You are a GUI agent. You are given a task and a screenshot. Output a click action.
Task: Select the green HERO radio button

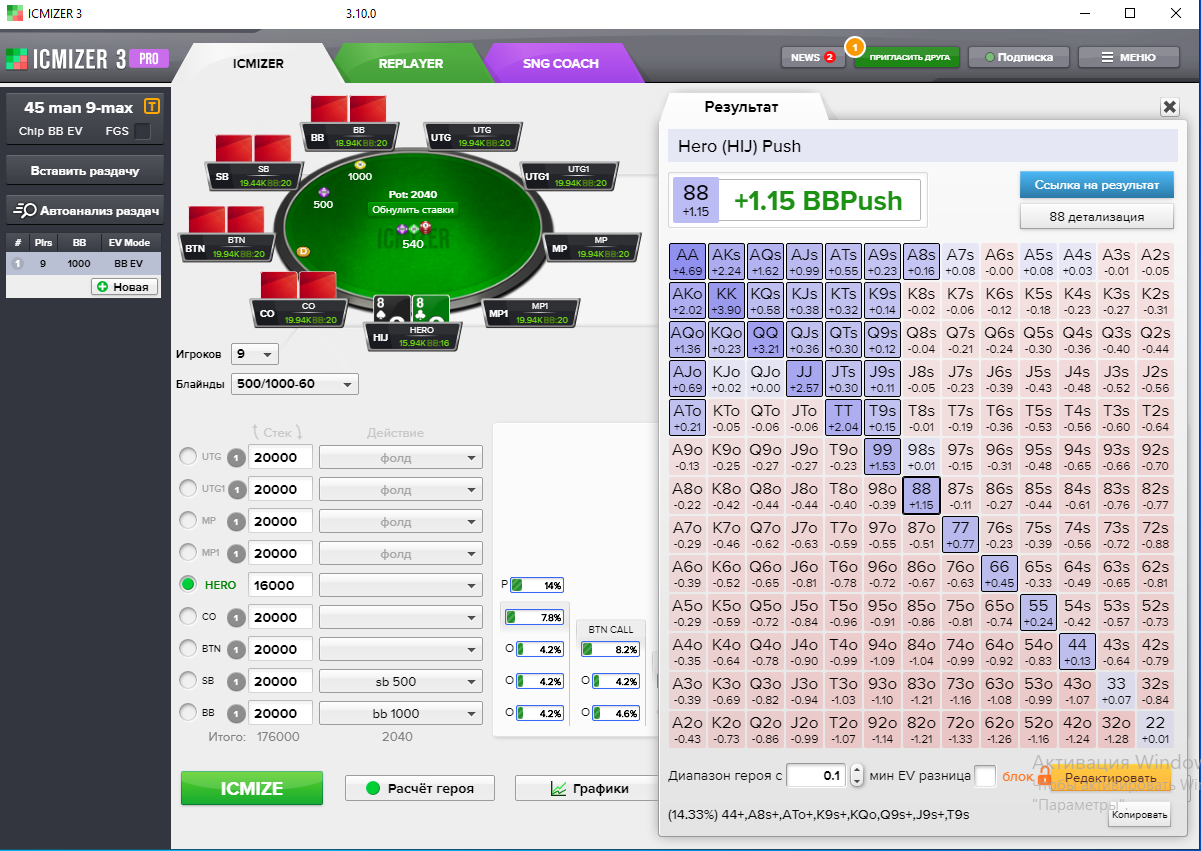click(x=188, y=585)
